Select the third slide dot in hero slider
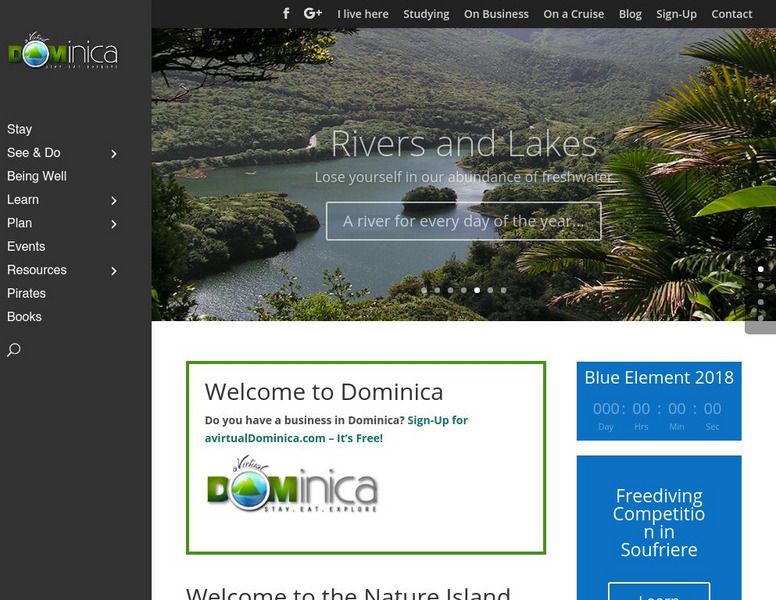Viewport: 776px width, 600px height. (x=450, y=290)
